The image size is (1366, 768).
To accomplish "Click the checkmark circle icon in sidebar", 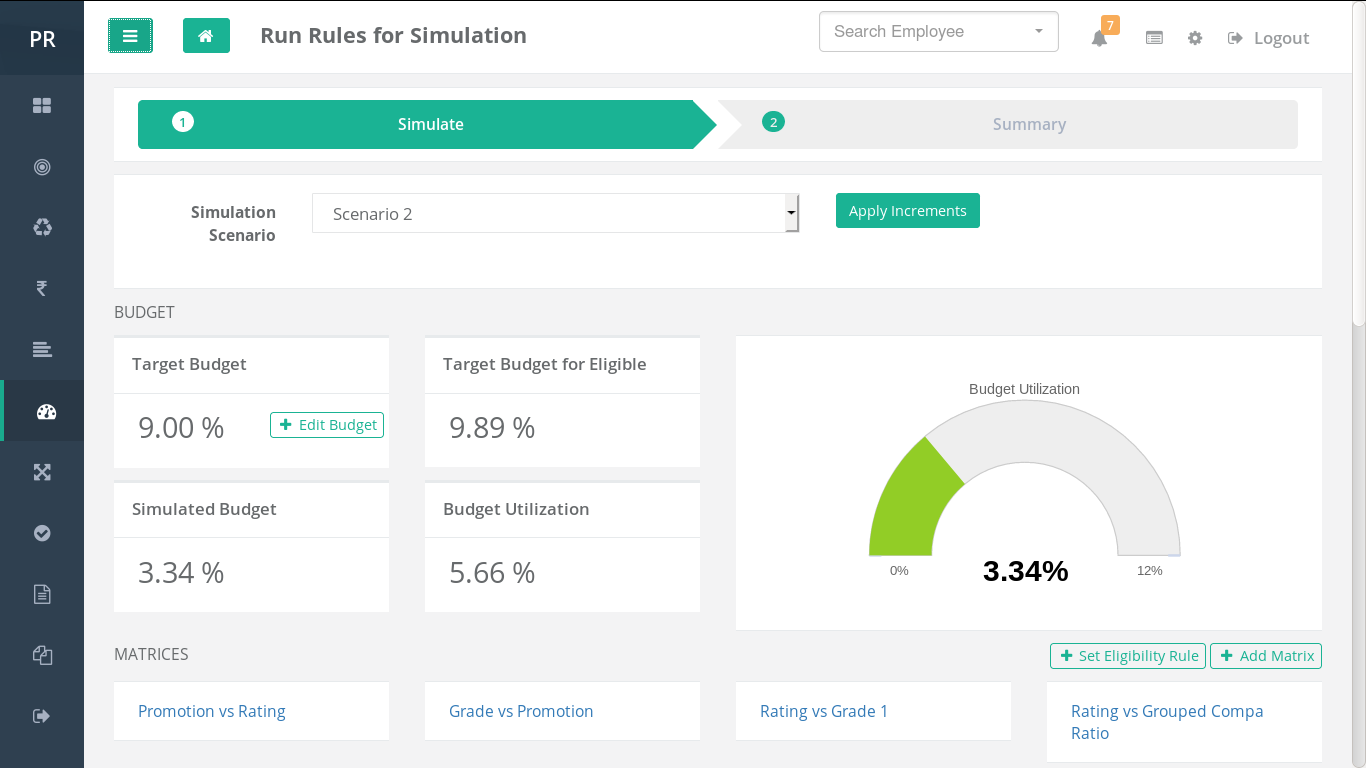I will 42,533.
